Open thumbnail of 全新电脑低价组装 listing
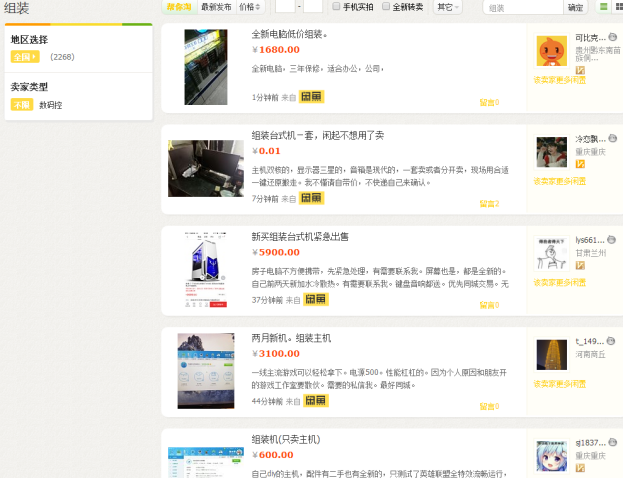Screen dimensions: 623x478 [x=206, y=67]
